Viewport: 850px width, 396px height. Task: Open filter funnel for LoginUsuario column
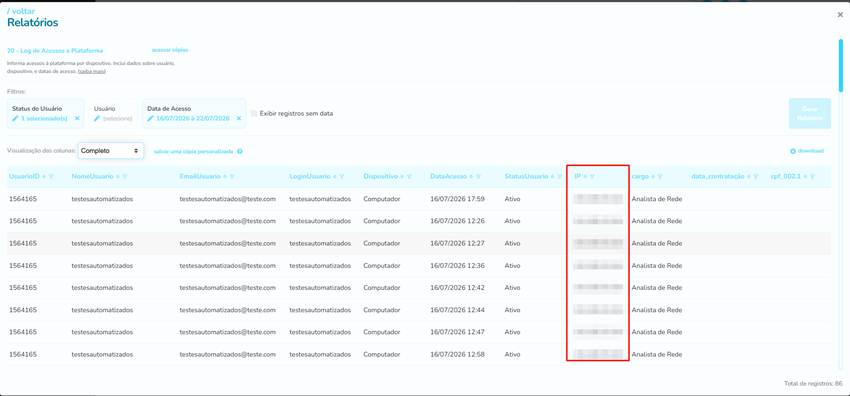pyautogui.click(x=342, y=177)
